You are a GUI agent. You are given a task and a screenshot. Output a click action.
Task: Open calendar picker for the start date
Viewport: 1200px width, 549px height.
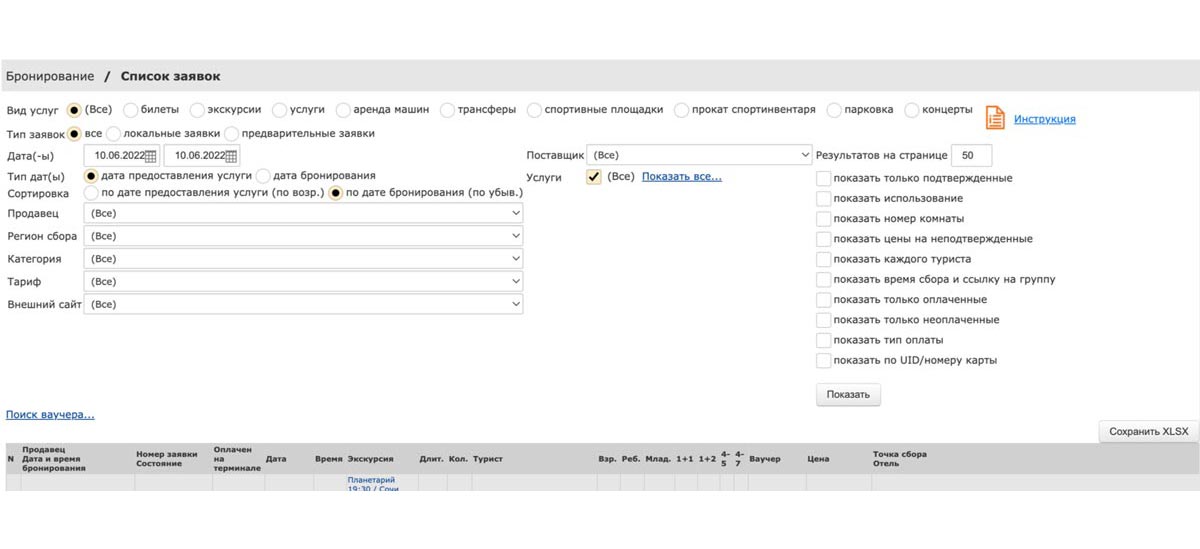coord(151,156)
